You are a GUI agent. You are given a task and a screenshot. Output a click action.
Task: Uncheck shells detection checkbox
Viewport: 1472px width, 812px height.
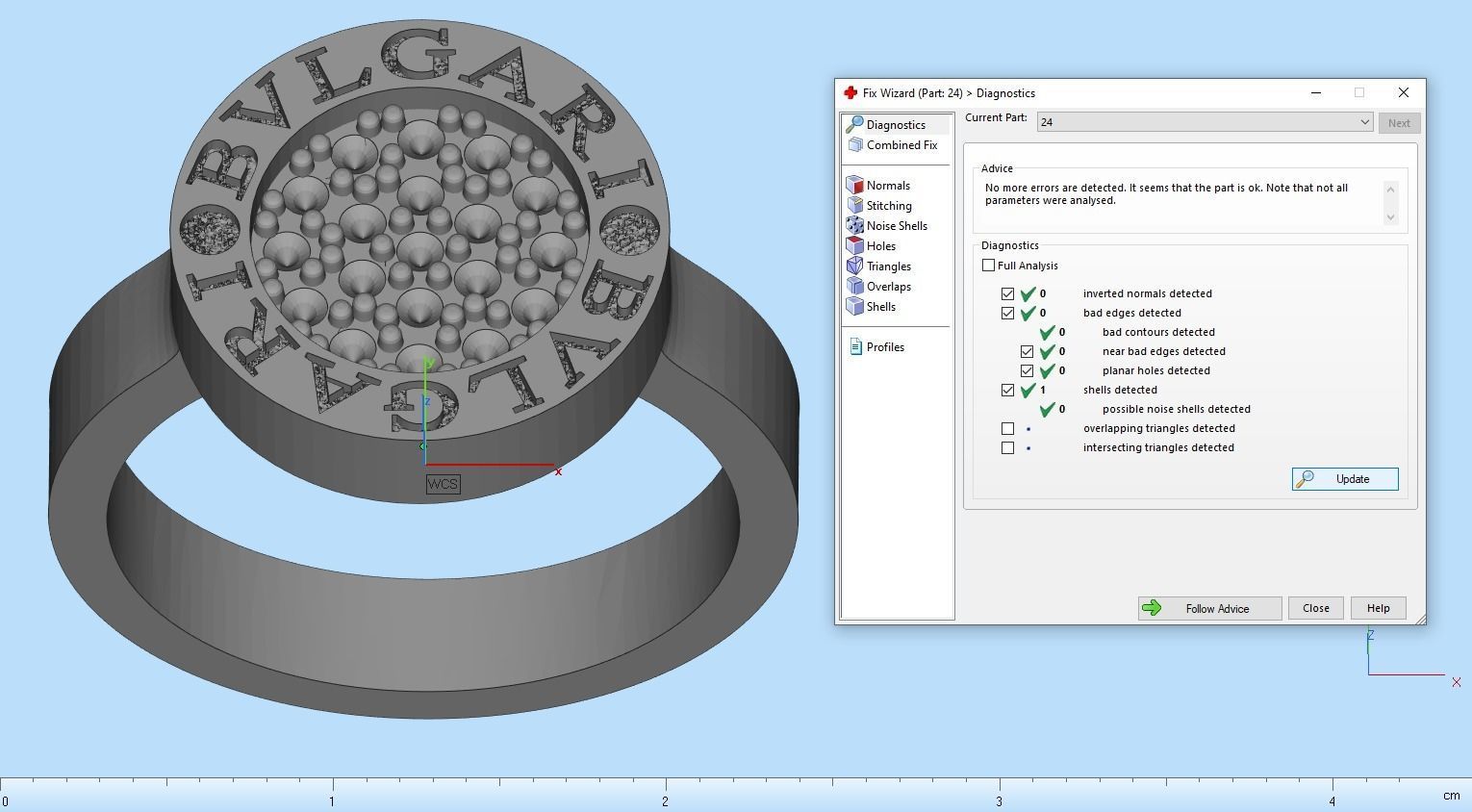[1007, 390]
